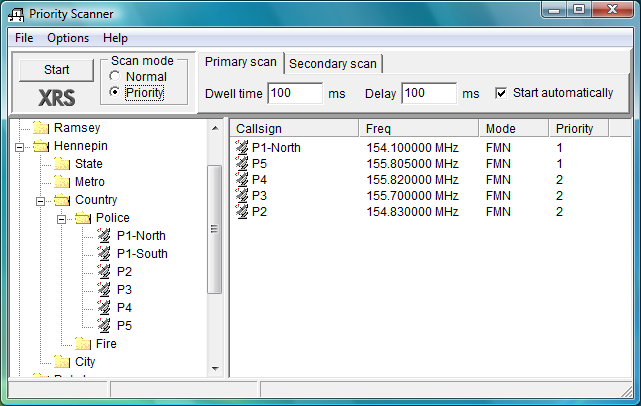The image size is (641, 406).
Task: Switch to the Primary scan tab
Action: pos(241,62)
